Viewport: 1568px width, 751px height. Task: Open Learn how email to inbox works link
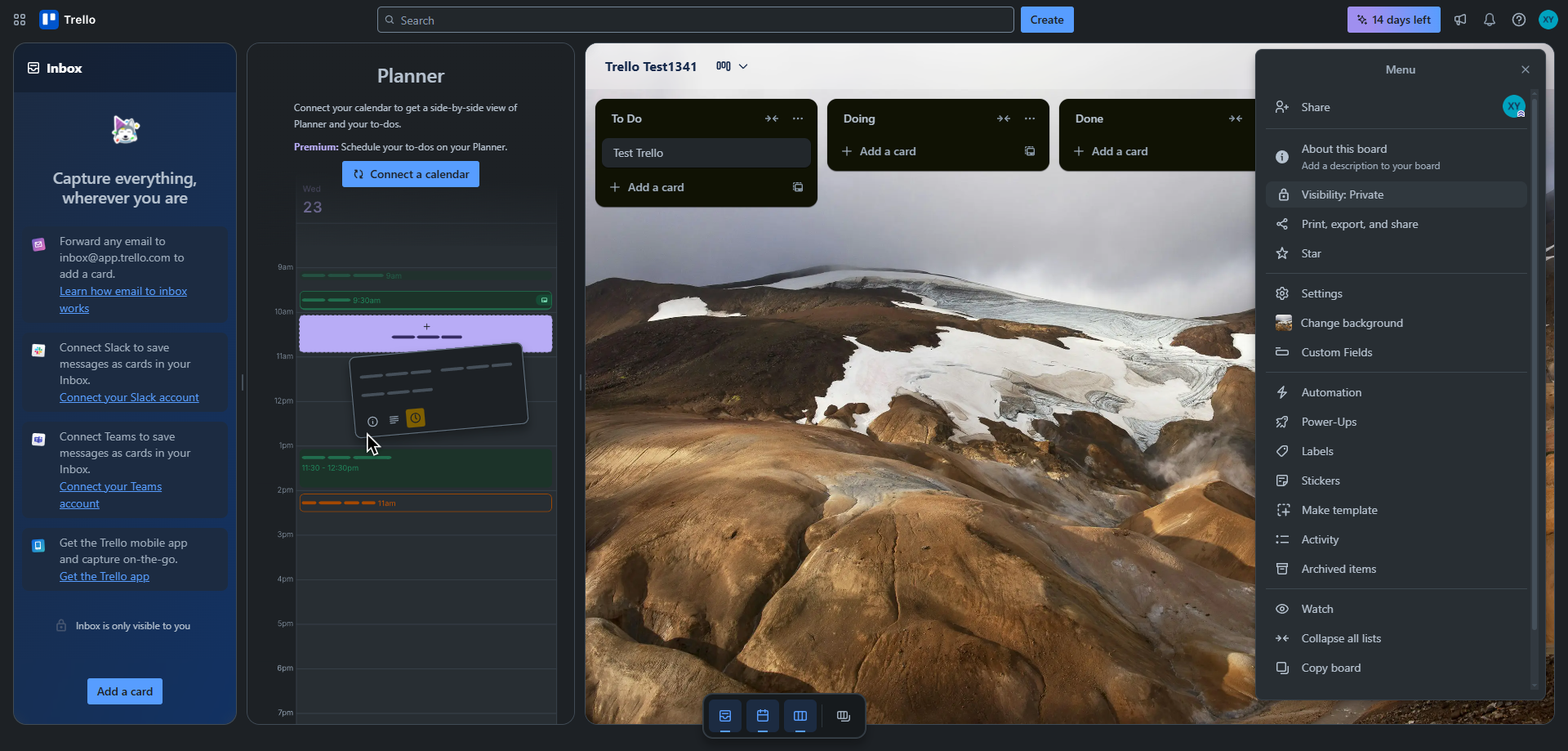(x=123, y=299)
